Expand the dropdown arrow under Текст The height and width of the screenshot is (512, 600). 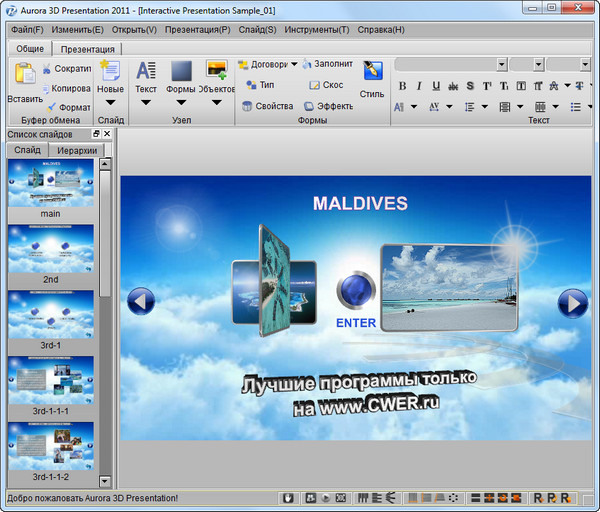(146, 102)
